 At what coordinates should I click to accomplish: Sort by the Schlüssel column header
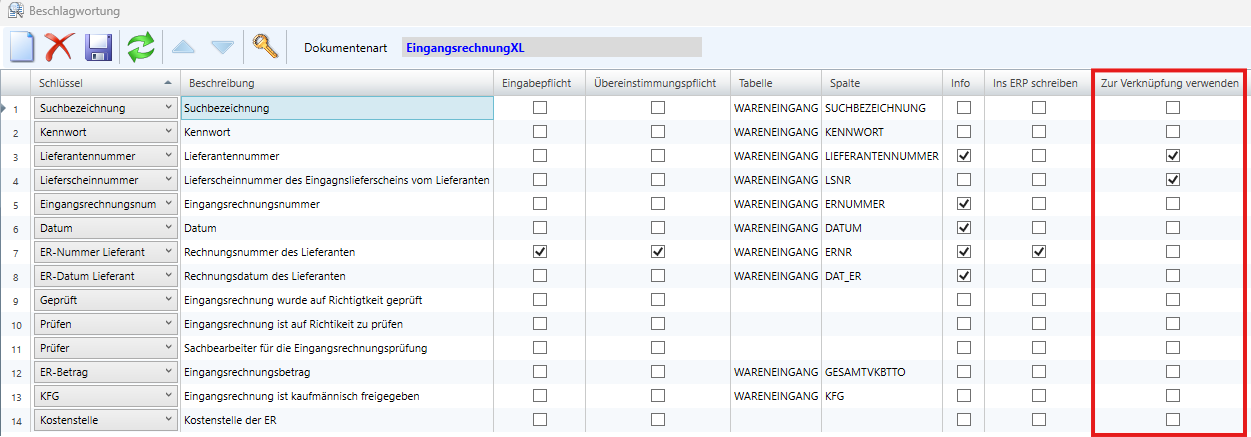pos(100,82)
